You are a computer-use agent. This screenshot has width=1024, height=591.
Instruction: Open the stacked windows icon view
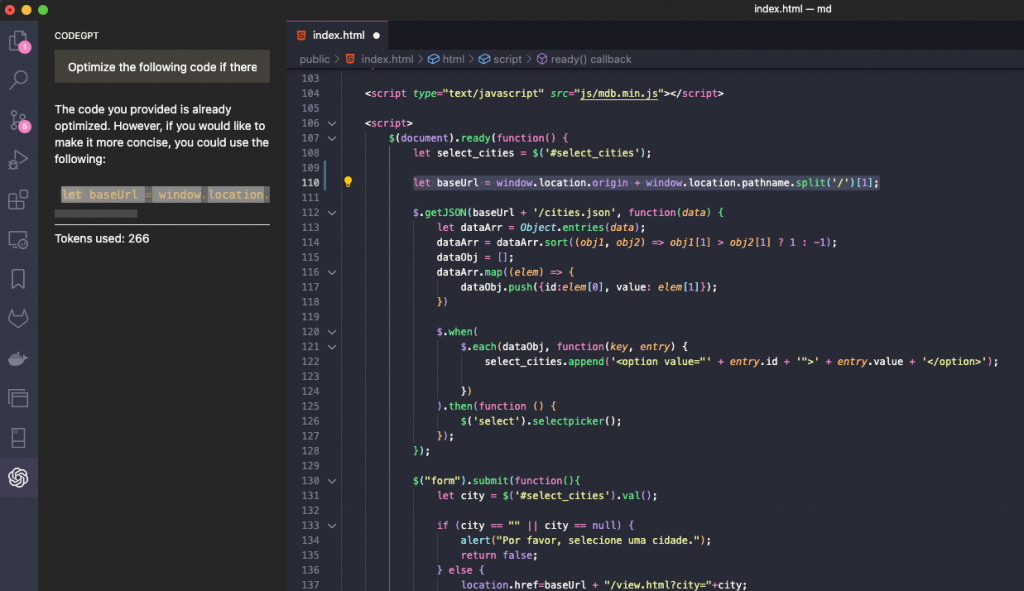coord(18,398)
